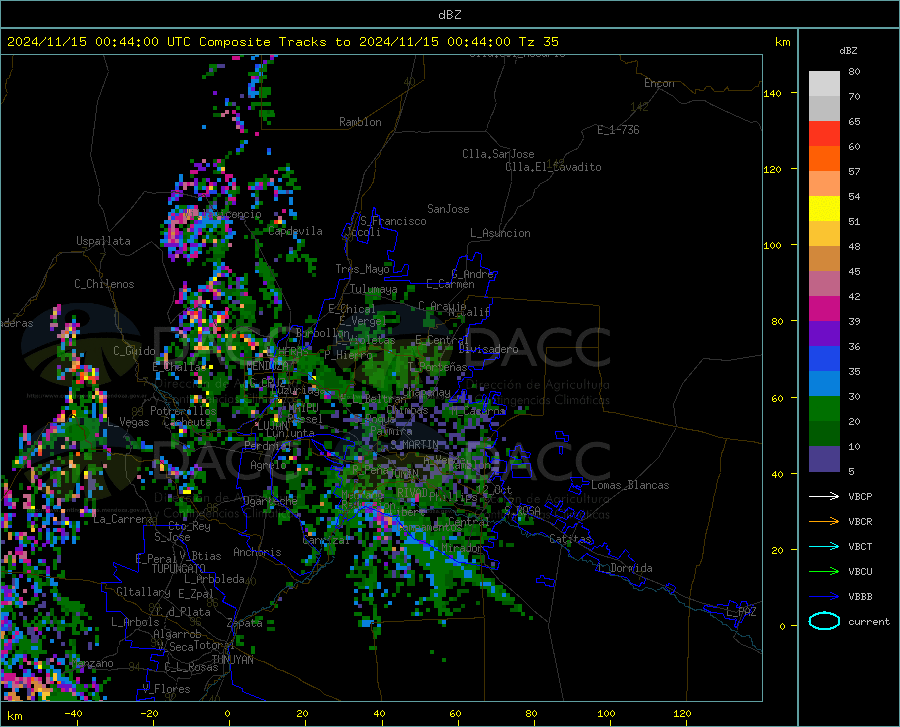Click the cyan 'current' ellipse symbol

coord(824,621)
